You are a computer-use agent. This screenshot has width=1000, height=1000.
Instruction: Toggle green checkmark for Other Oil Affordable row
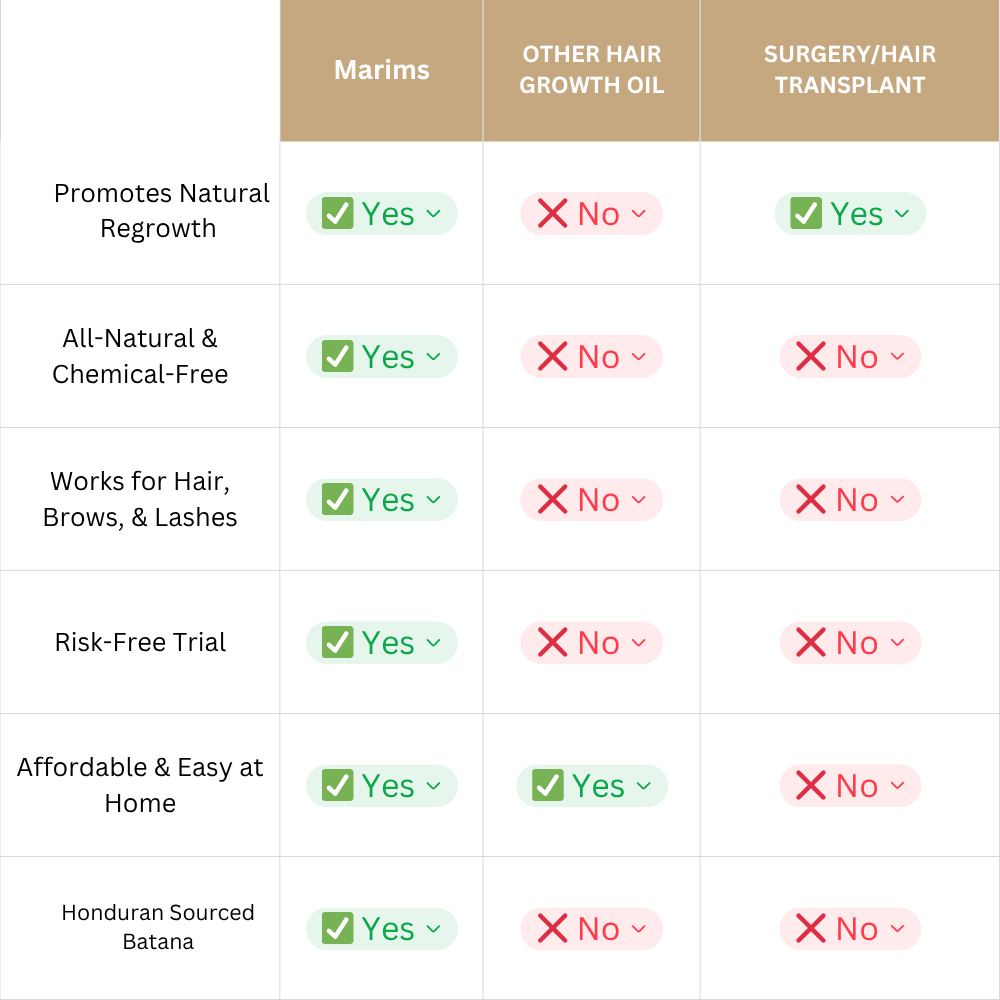click(x=548, y=786)
